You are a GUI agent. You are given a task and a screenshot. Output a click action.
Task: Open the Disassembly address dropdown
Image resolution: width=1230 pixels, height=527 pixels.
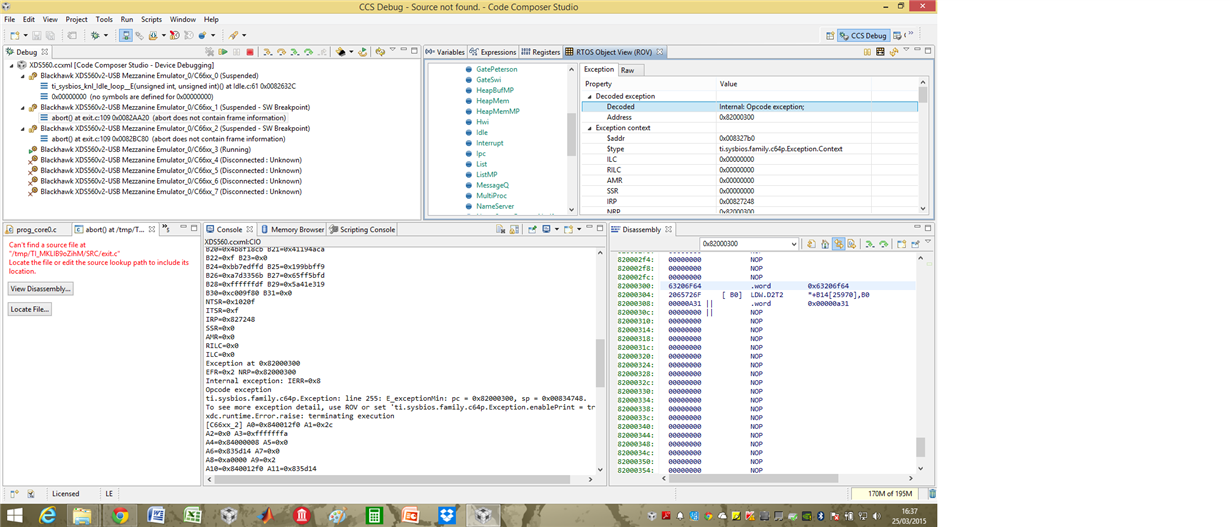[x=793, y=244]
